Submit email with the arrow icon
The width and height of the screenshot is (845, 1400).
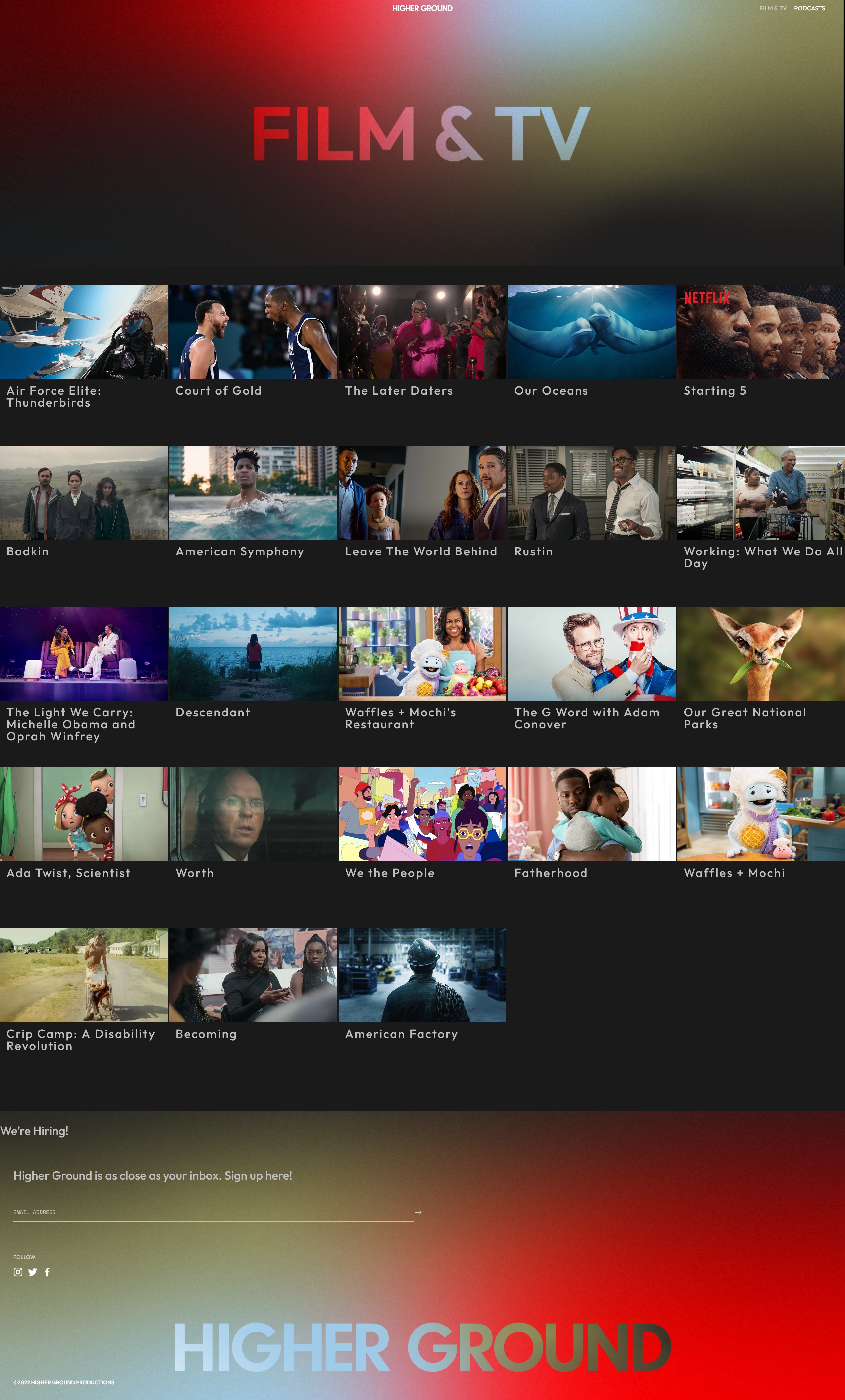click(x=418, y=1213)
